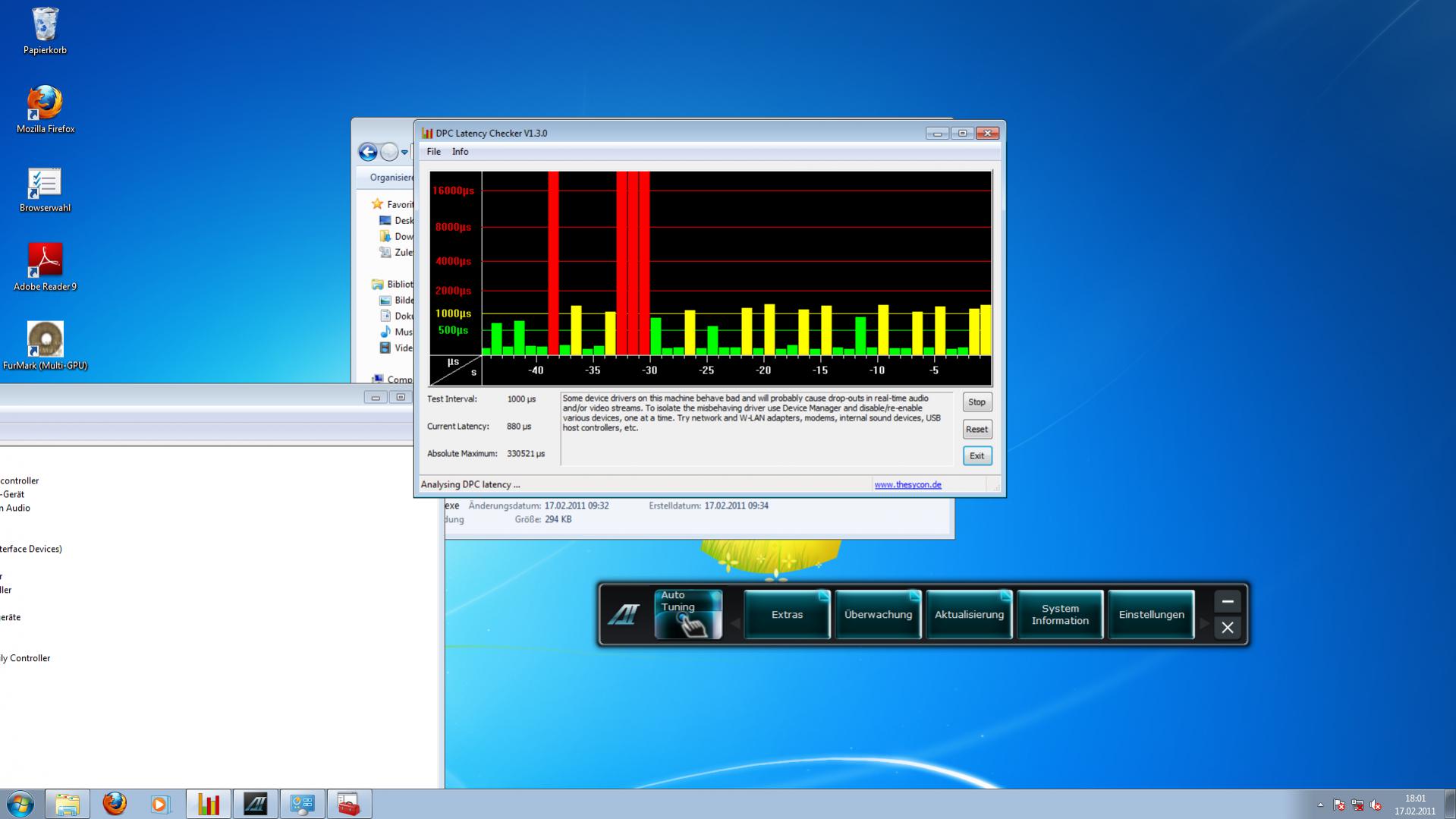Screen dimensions: 1456x819
Task: Switch to Device Manager taskbar button
Action: 302,804
